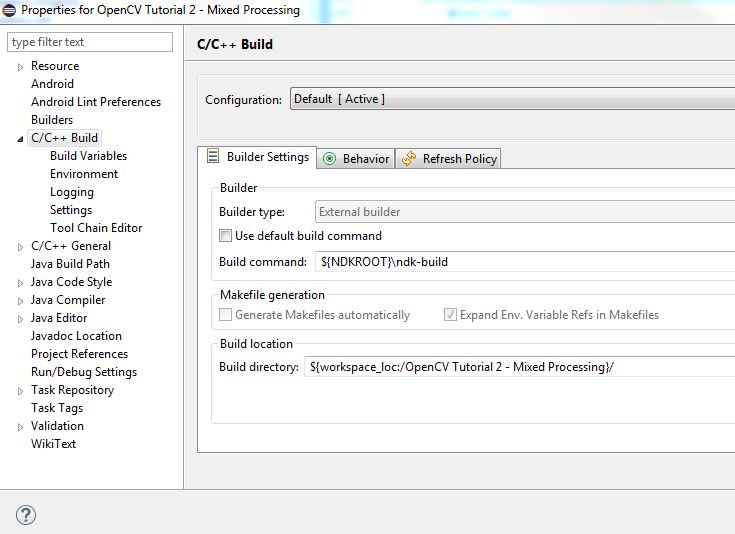
Task: Open the Tool Chain Editor page
Action: coord(96,228)
